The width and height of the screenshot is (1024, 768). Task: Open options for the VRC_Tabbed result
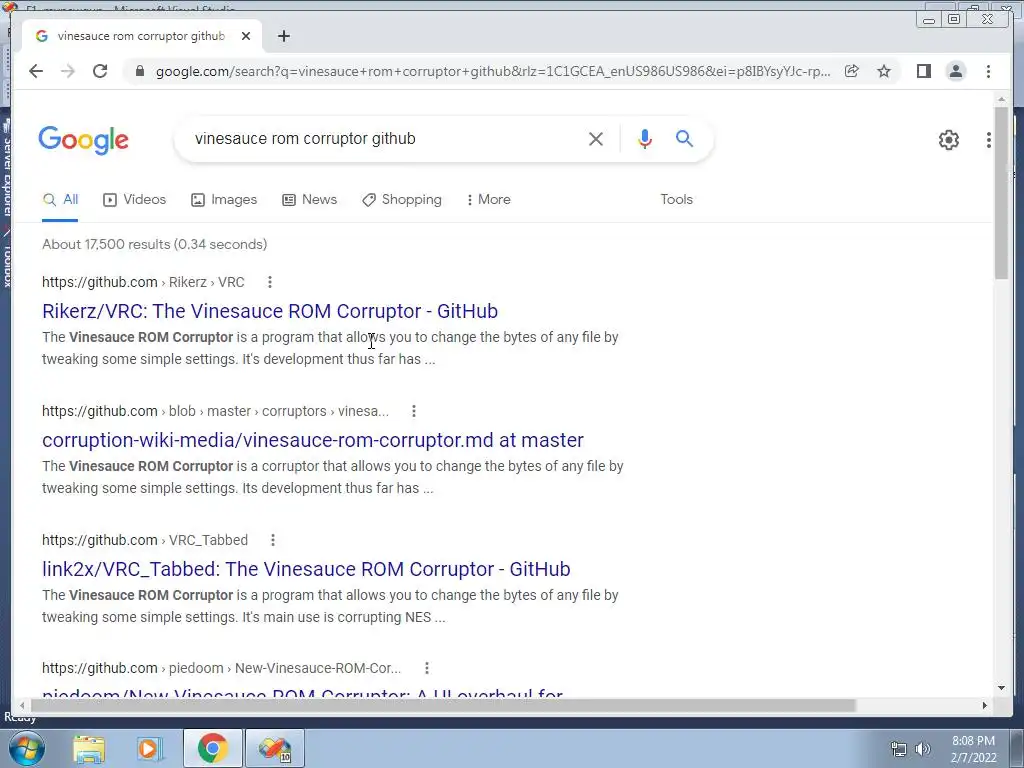click(273, 540)
